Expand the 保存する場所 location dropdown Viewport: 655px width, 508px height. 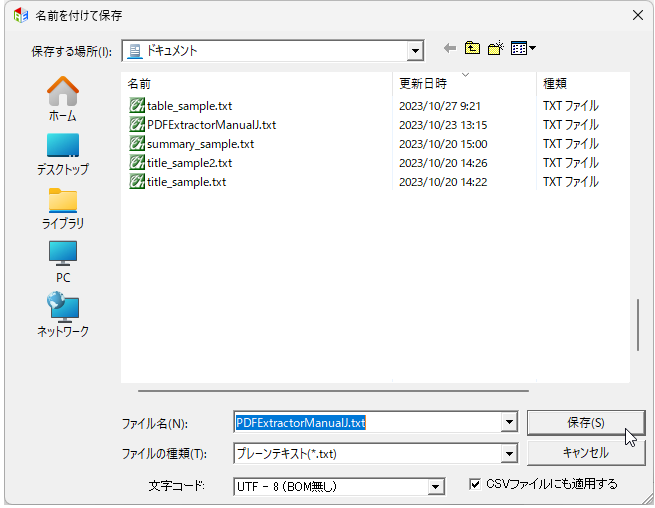tap(415, 51)
